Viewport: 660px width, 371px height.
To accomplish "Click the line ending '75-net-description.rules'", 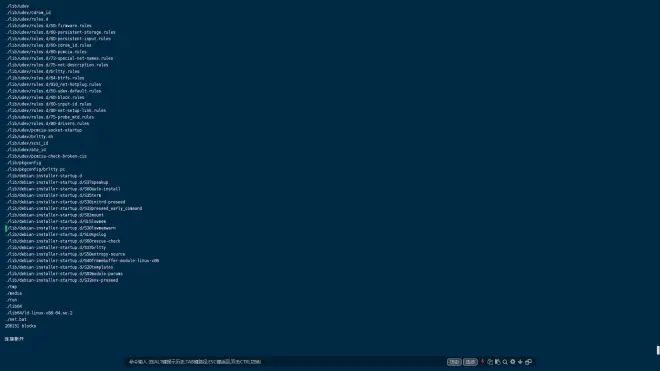I will (x=57, y=65).
